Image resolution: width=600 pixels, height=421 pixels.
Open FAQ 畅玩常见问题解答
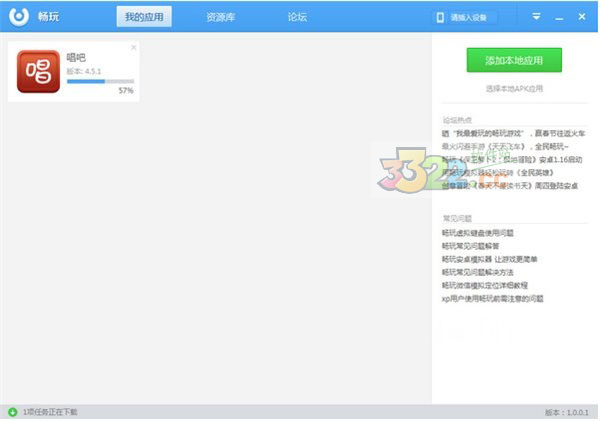[470, 246]
